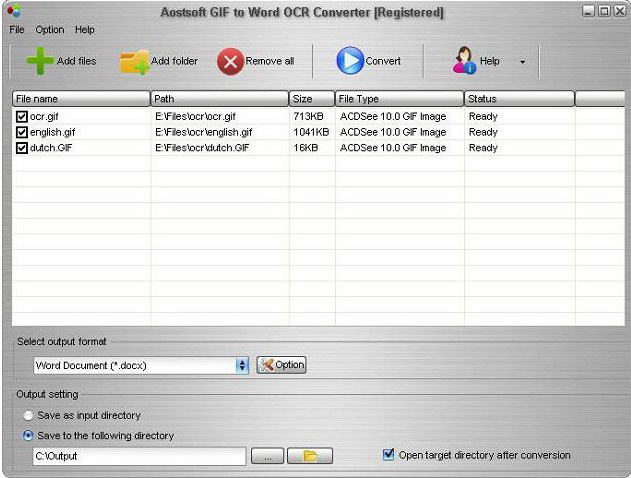
Task: Click path E:\Files\ocr\english.gif
Action: pos(204,132)
